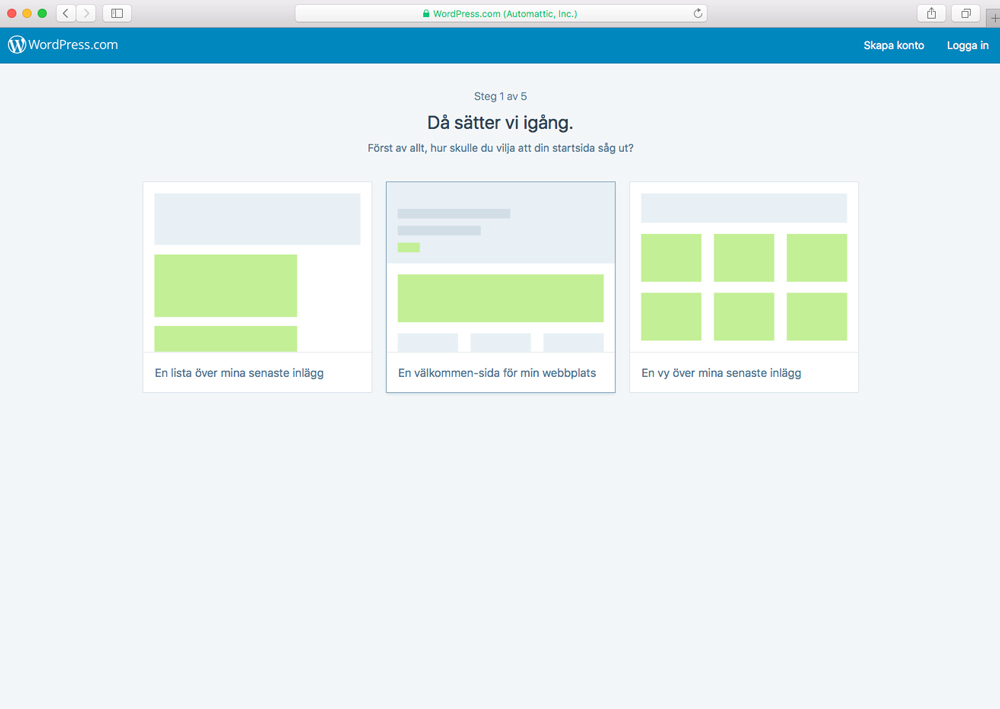Show all tabs overview button
This screenshot has height=709, width=1000.
(x=965, y=13)
